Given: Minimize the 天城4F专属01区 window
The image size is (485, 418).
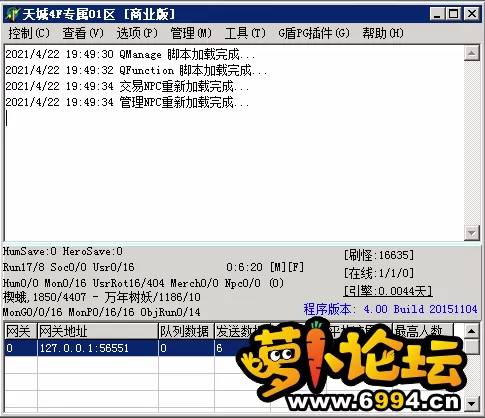Looking at the screenshot, I should click(x=437, y=14).
